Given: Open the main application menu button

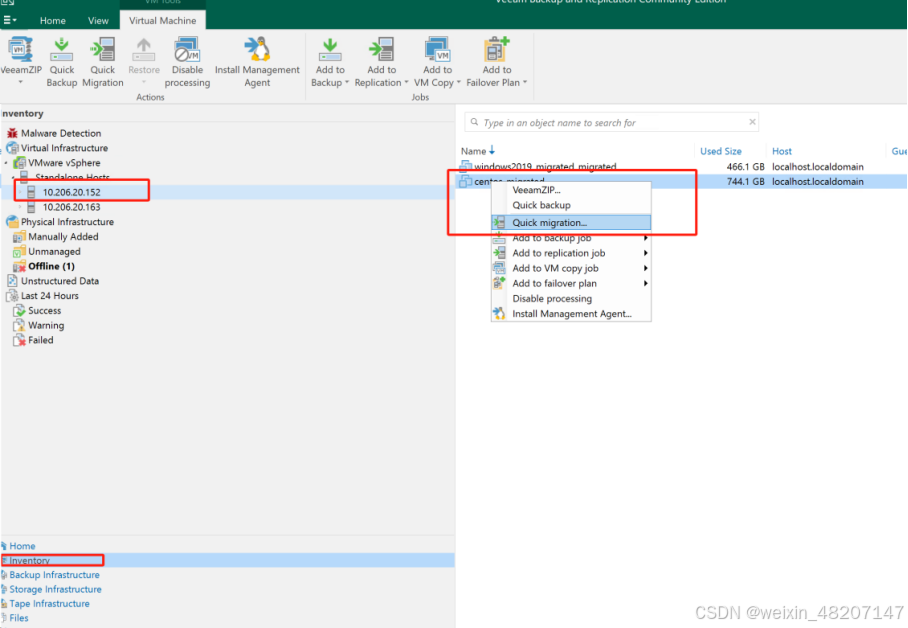Looking at the screenshot, I should tap(10, 20).
